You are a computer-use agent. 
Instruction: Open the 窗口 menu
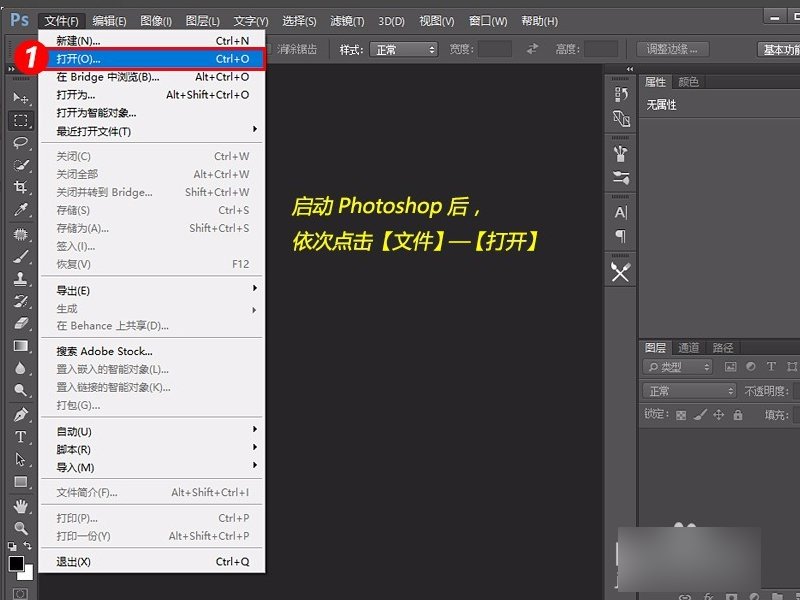click(487, 20)
